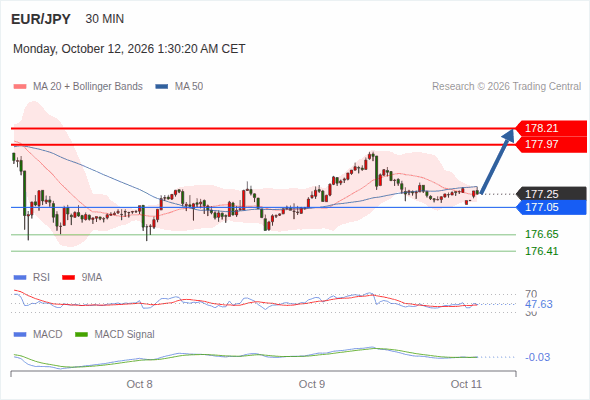Click the EUR/JPY pair title
Image resolution: width=590 pixels, height=400 pixels.
click(x=41, y=19)
